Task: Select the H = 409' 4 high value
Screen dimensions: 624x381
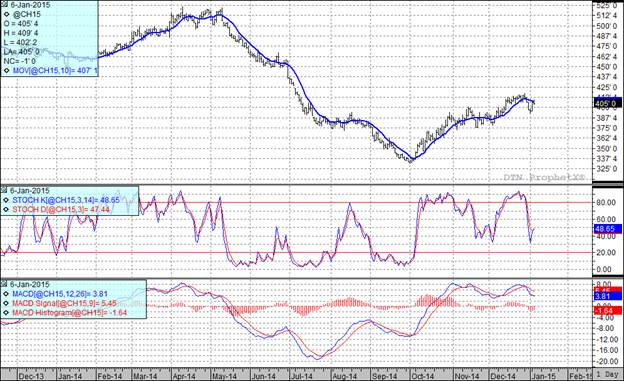Action: point(21,33)
